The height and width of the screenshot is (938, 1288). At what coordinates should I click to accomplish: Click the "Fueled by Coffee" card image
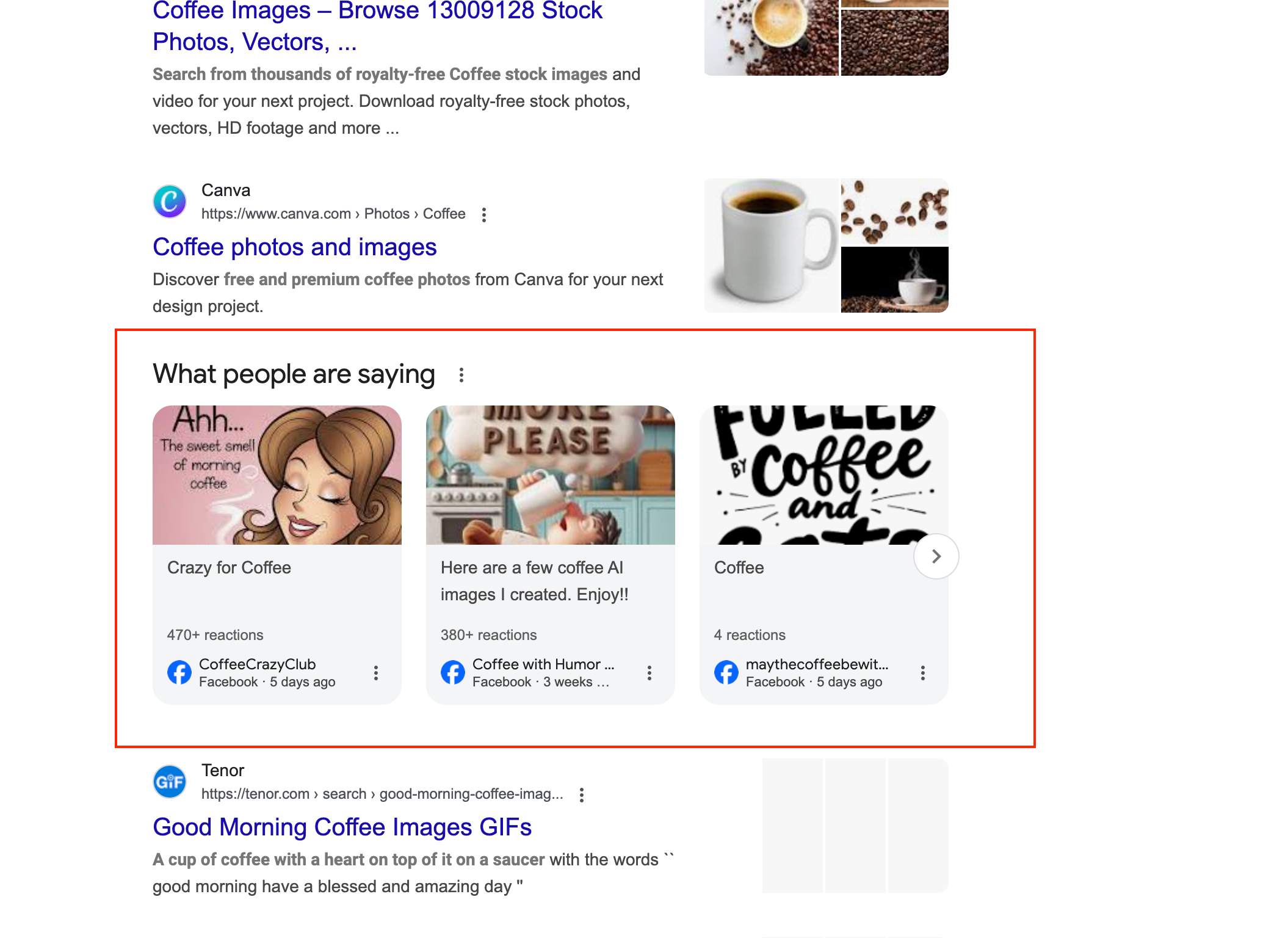pos(823,475)
